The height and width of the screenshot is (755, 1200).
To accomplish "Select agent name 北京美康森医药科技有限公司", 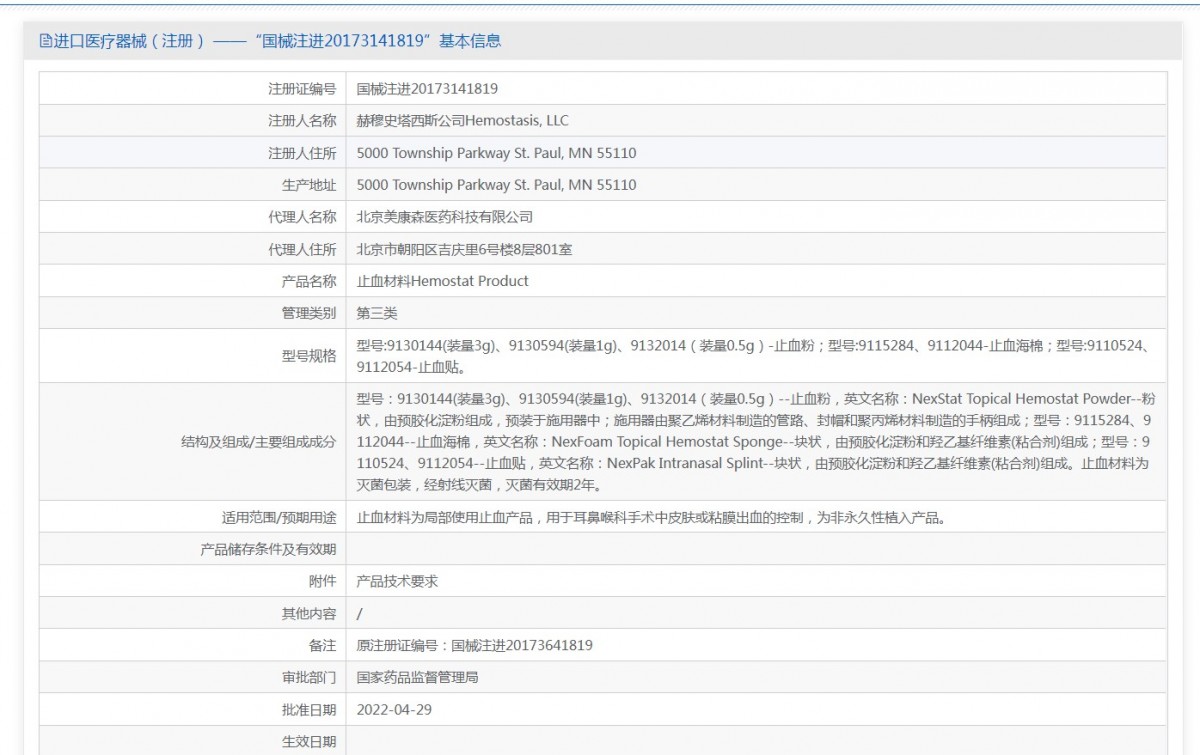I will pos(445,217).
